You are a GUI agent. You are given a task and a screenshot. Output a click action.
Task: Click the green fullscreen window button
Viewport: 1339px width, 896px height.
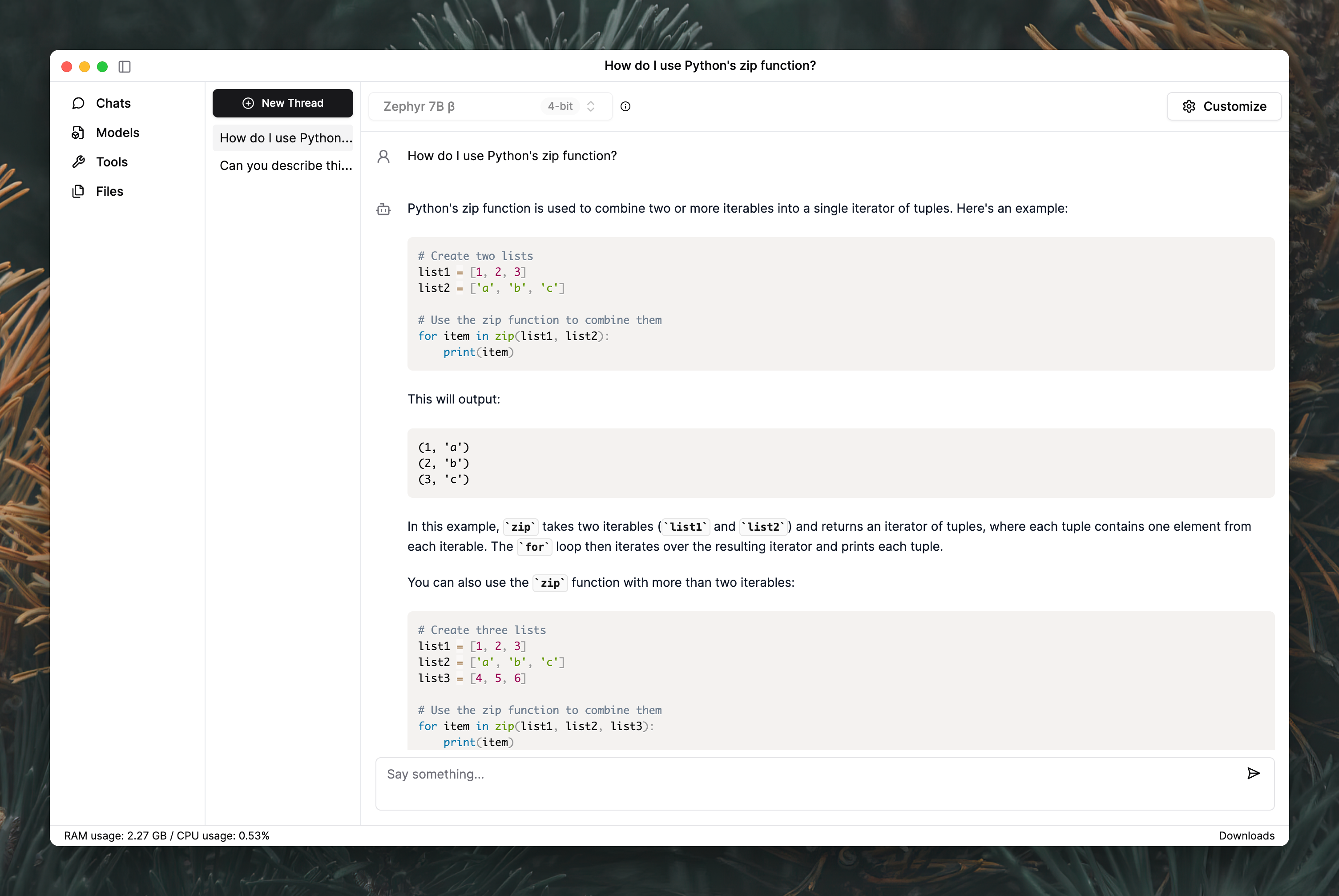tap(102, 67)
